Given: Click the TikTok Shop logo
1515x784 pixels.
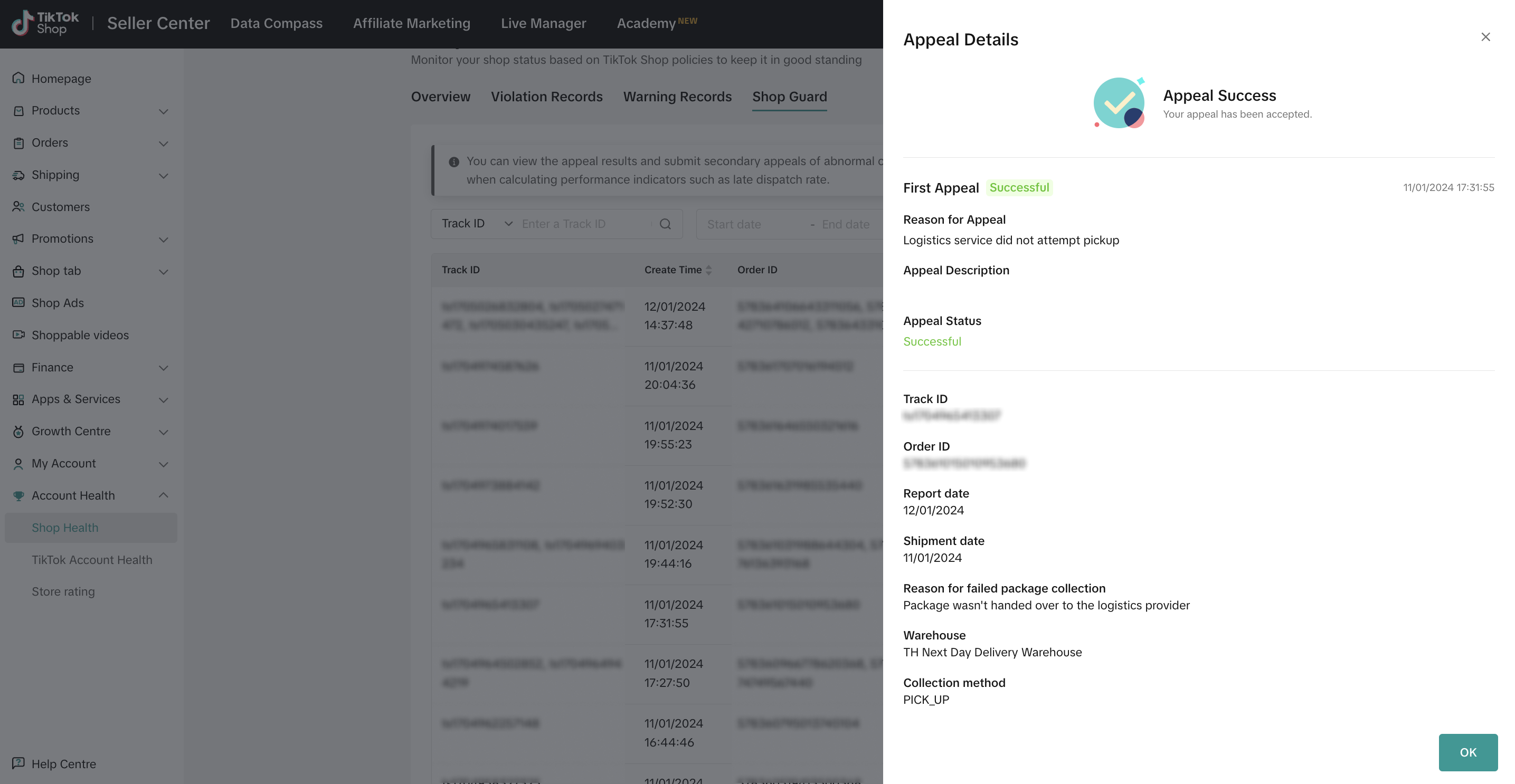Looking at the screenshot, I should coord(45,23).
